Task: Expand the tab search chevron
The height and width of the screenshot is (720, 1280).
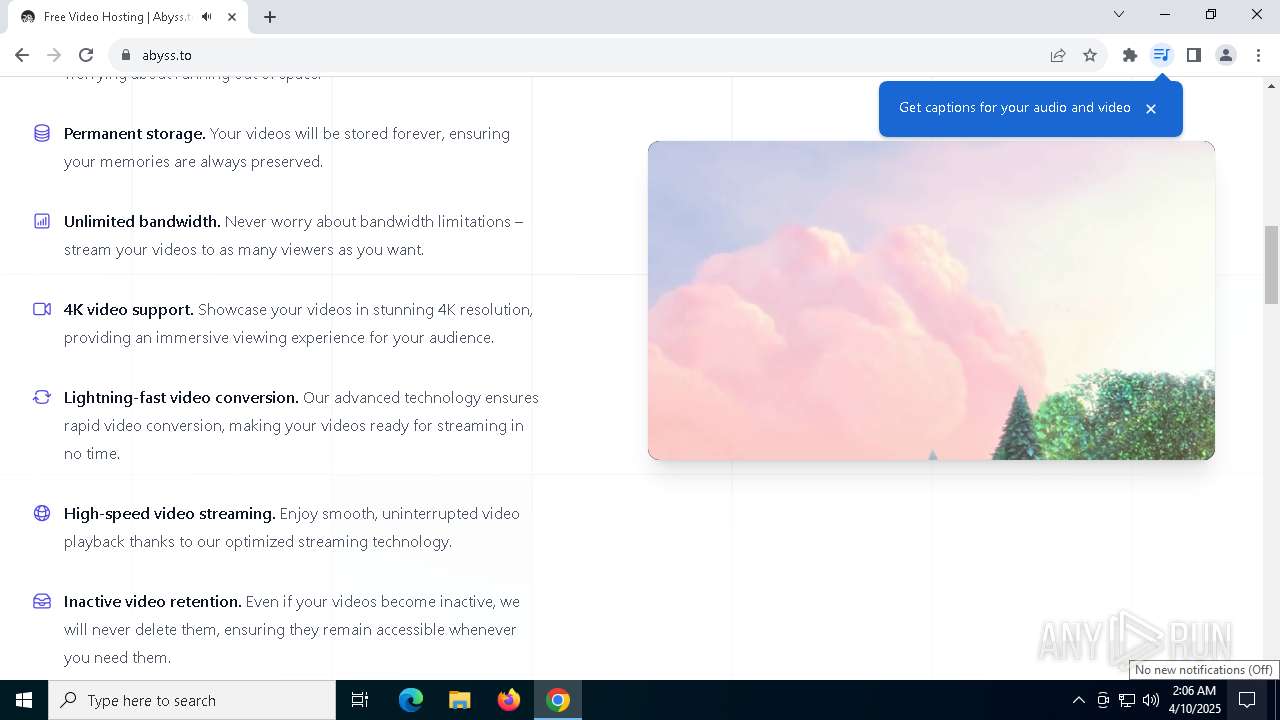Action: 1119,14
